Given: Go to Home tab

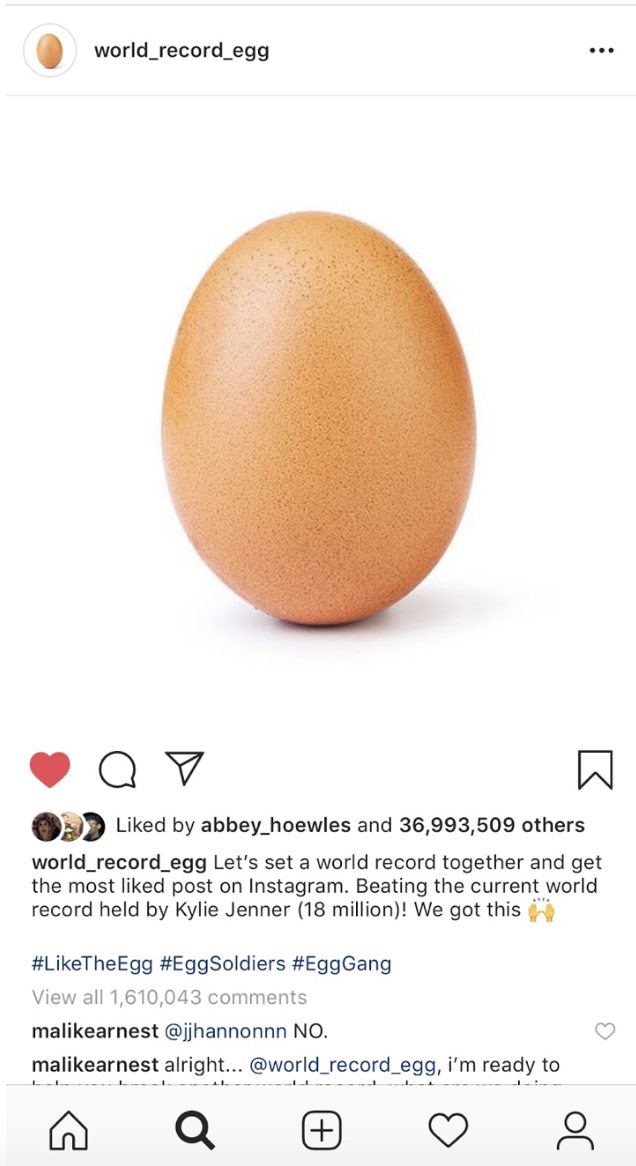Looking at the screenshot, I should point(68,1131).
